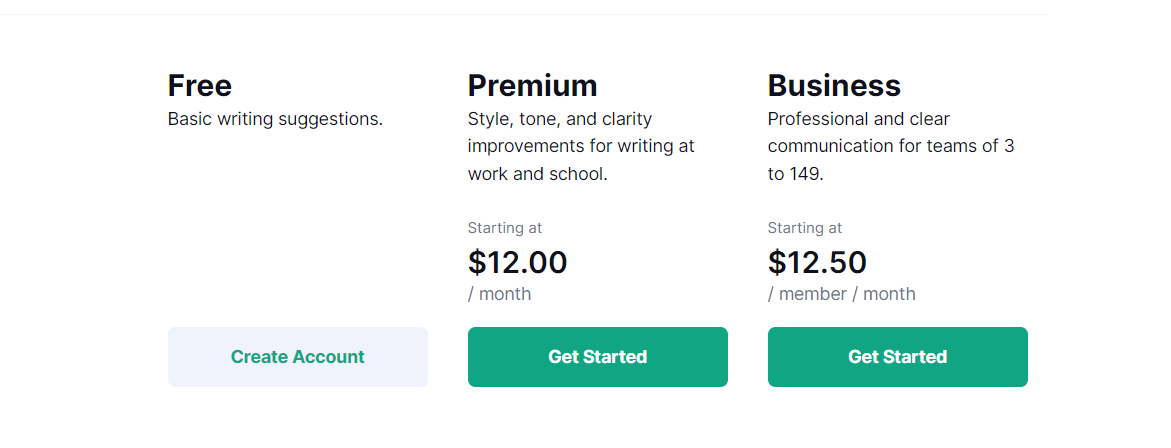Click the "Style, tone, and clarity" text line
Image resolution: width=1171 pixels, height=448 pixels.
pyautogui.click(x=560, y=119)
